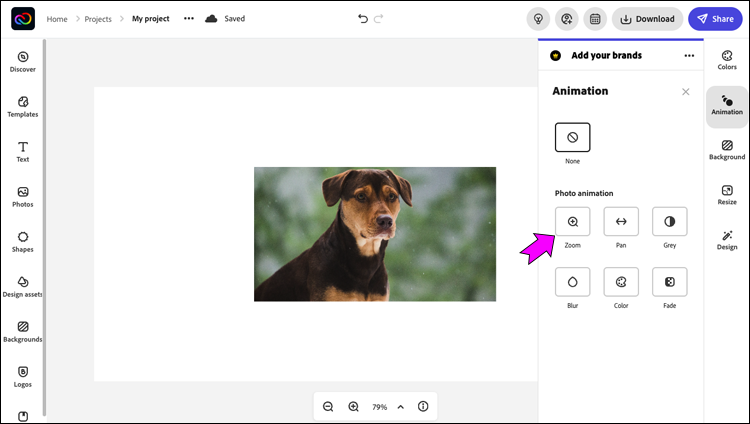Apply the Color animation effect
The width and height of the screenshot is (750, 424).
coord(621,282)
